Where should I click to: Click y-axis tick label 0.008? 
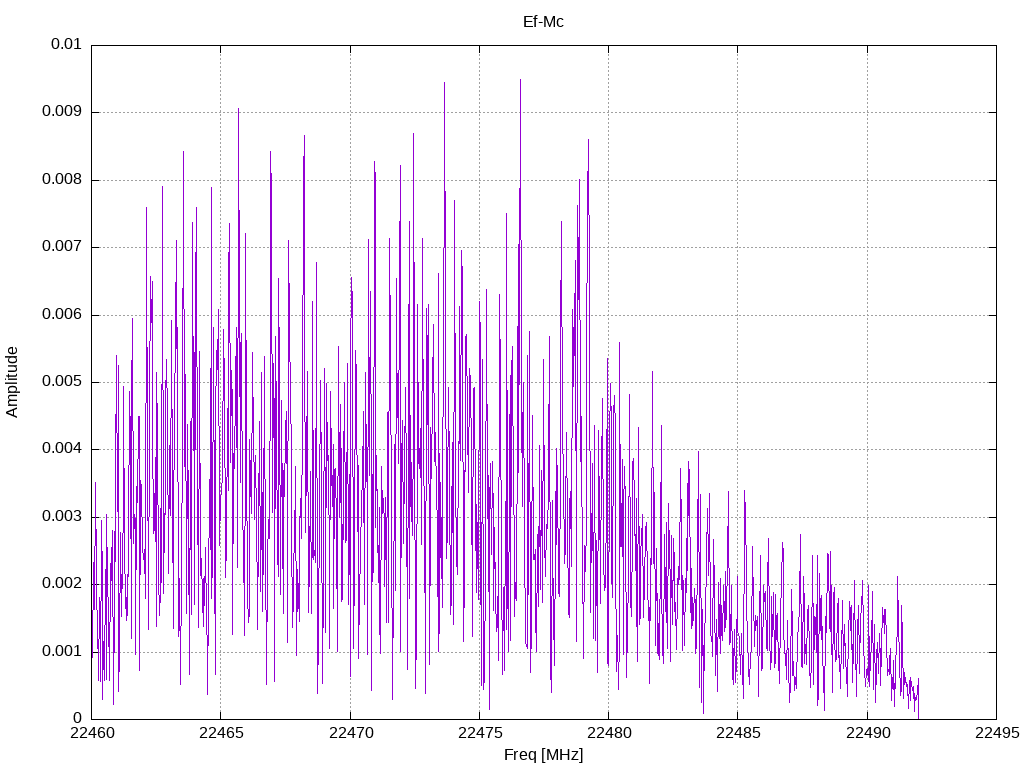click(62, 179)
